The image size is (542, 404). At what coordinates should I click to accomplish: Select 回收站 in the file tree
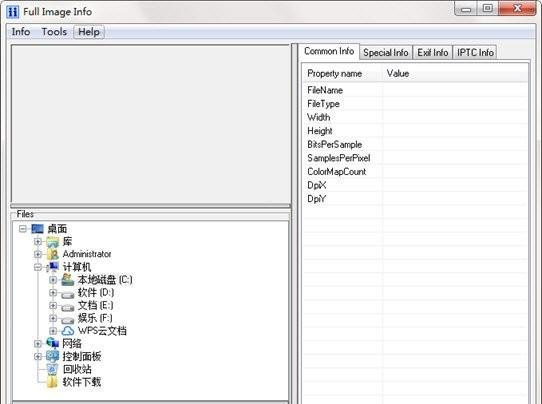click(x=77, y=369)
